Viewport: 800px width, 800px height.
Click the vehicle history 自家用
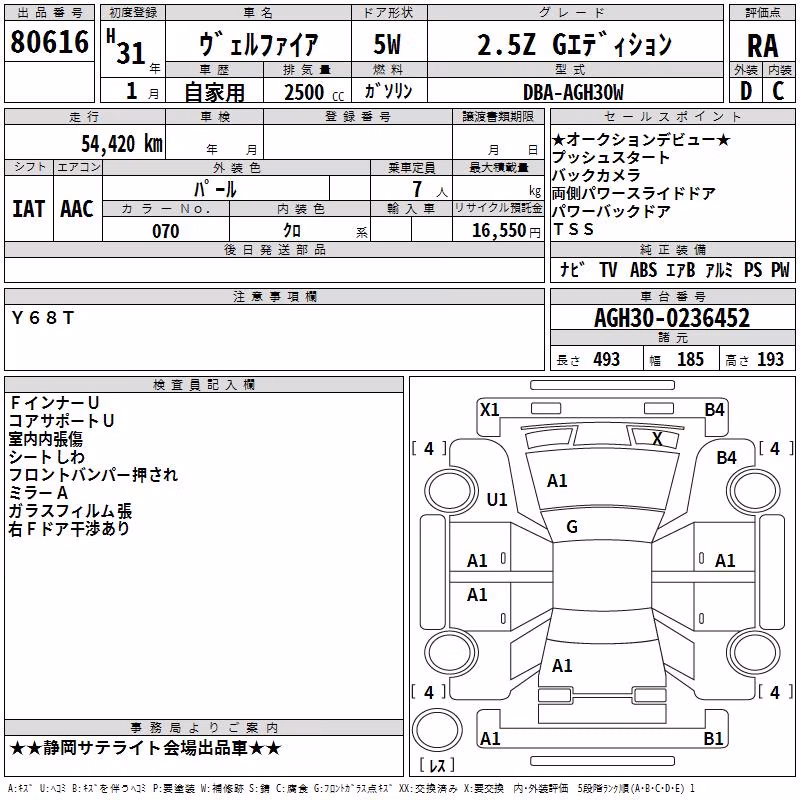[214, 92]
